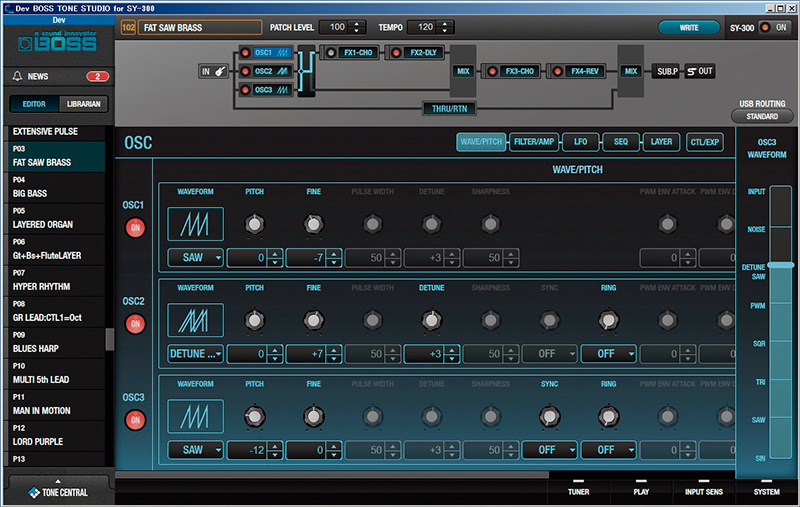Toggle OSC2 ON button
The height and width of the screenshot is (507, 800).
[x=135, y=323]
